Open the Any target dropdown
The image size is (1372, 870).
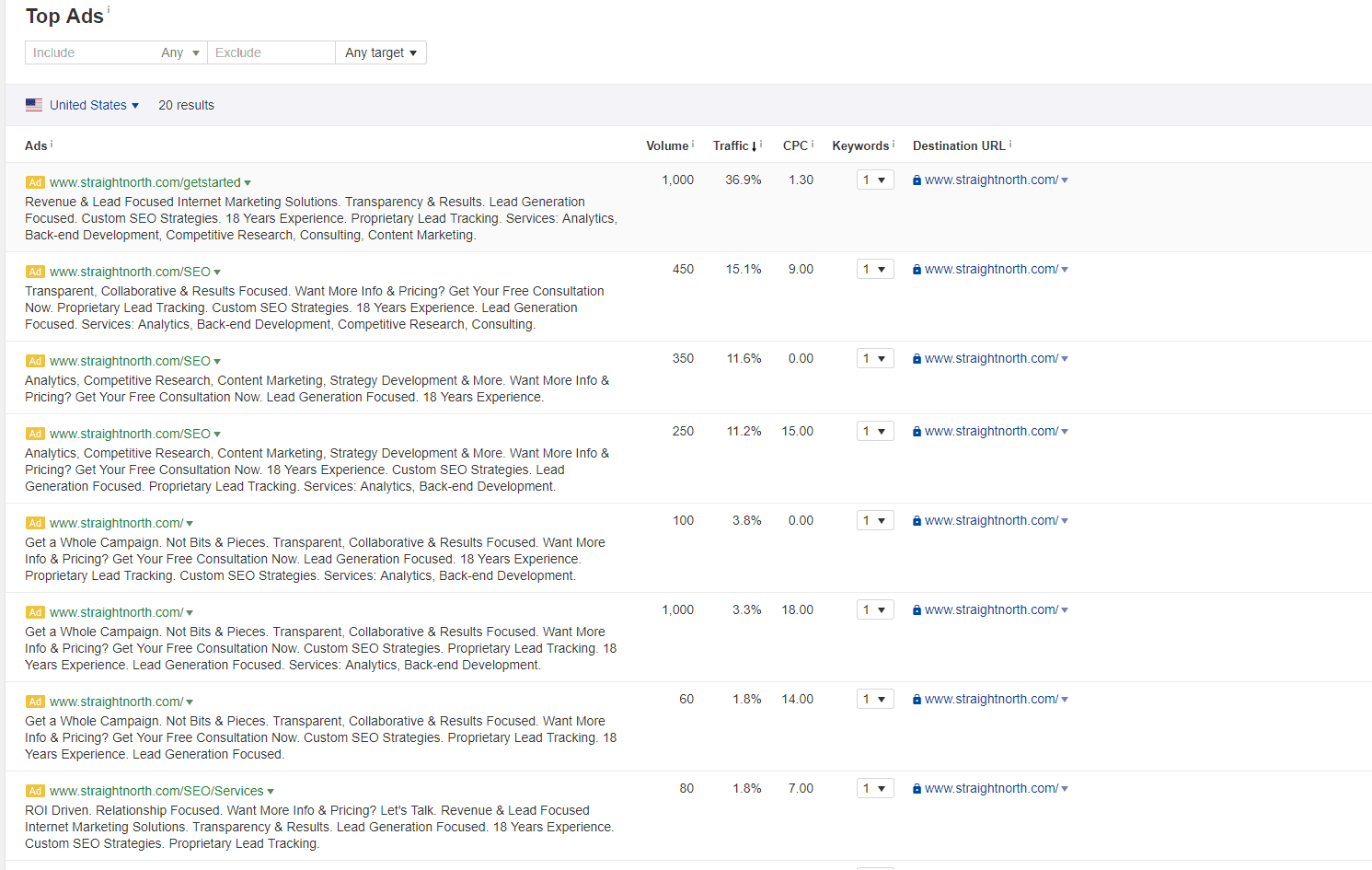pos(380,52)
